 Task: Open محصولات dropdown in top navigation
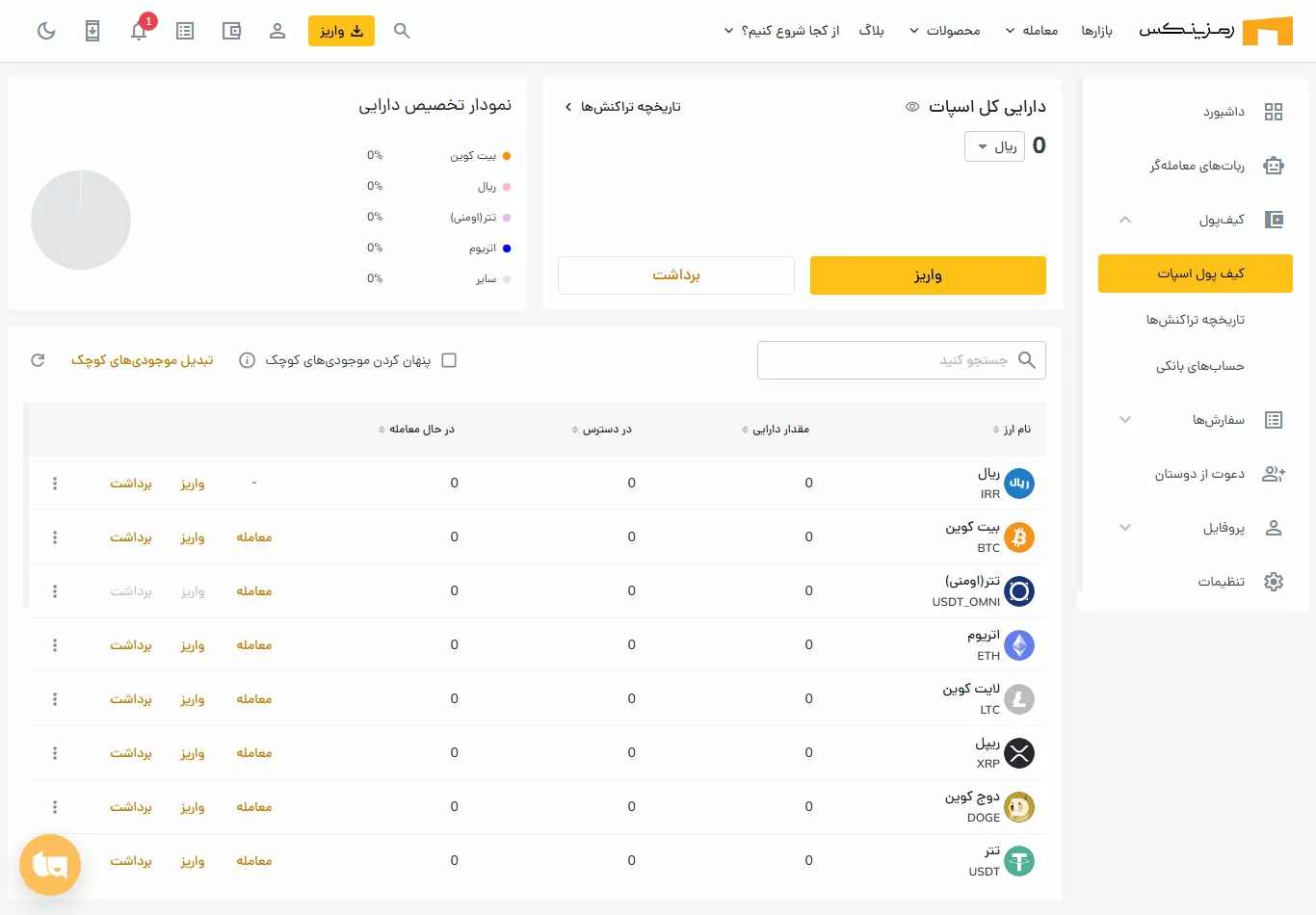coord(944,31)
